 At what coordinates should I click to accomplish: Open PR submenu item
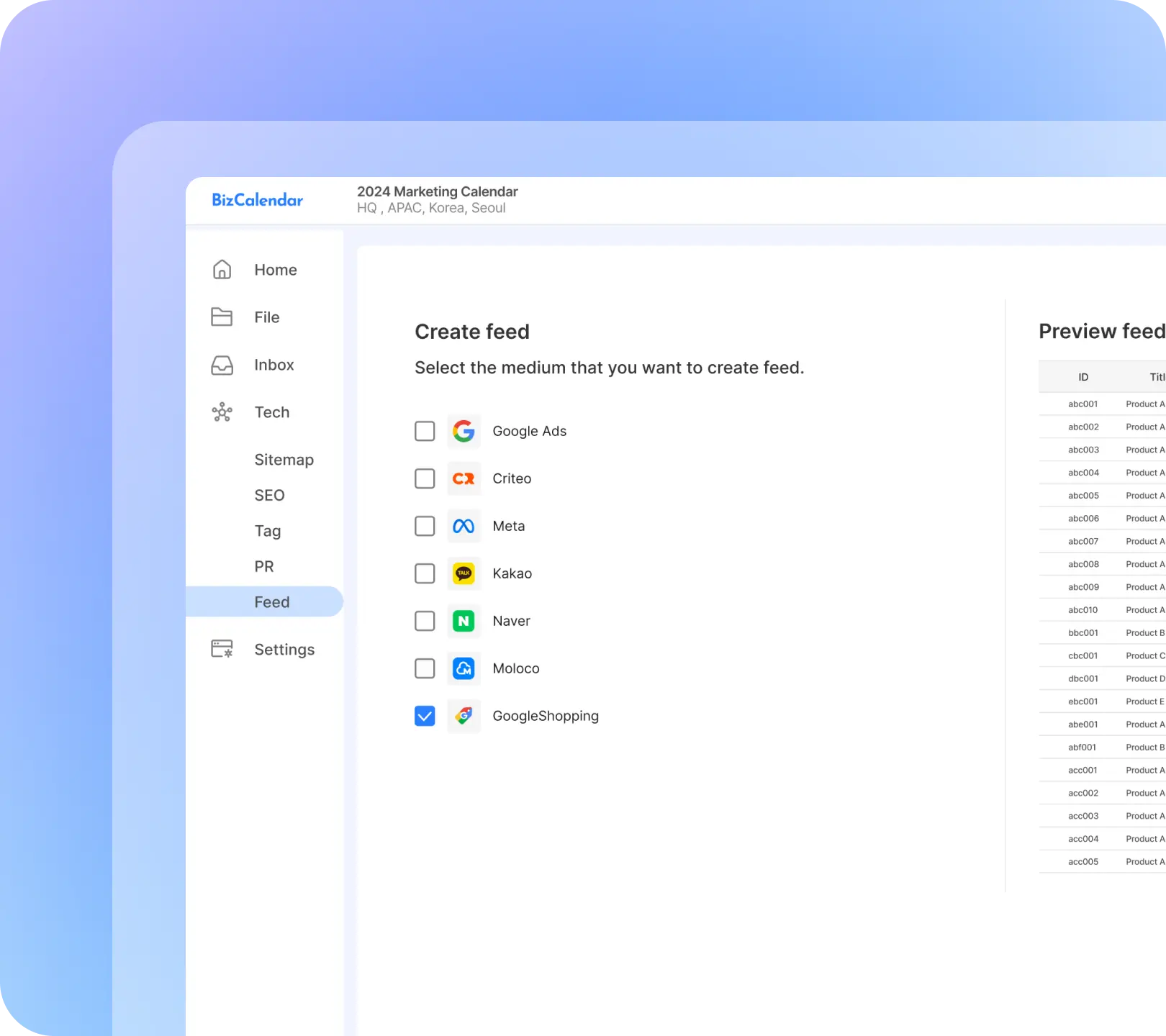pyautogui.click(x=264, y=566)
